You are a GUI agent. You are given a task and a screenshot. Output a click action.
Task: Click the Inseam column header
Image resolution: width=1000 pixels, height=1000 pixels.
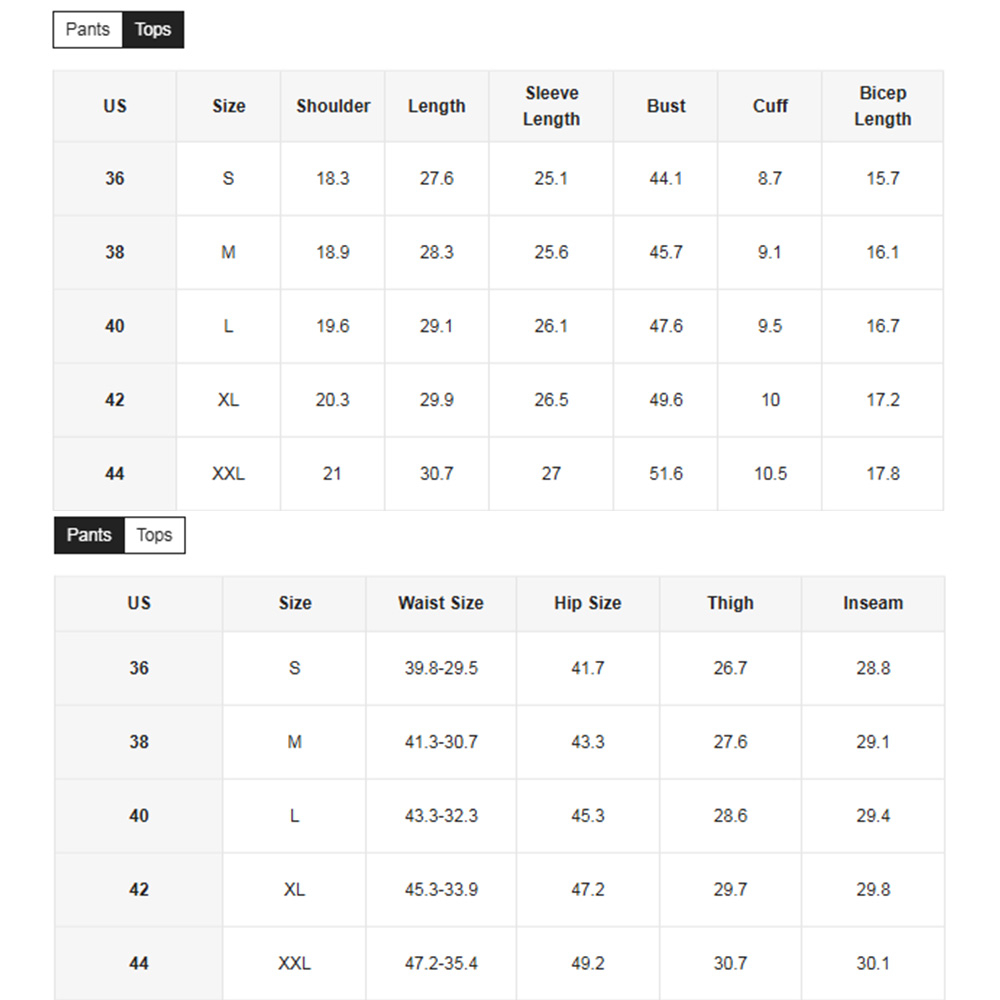[x=873, y=603]
